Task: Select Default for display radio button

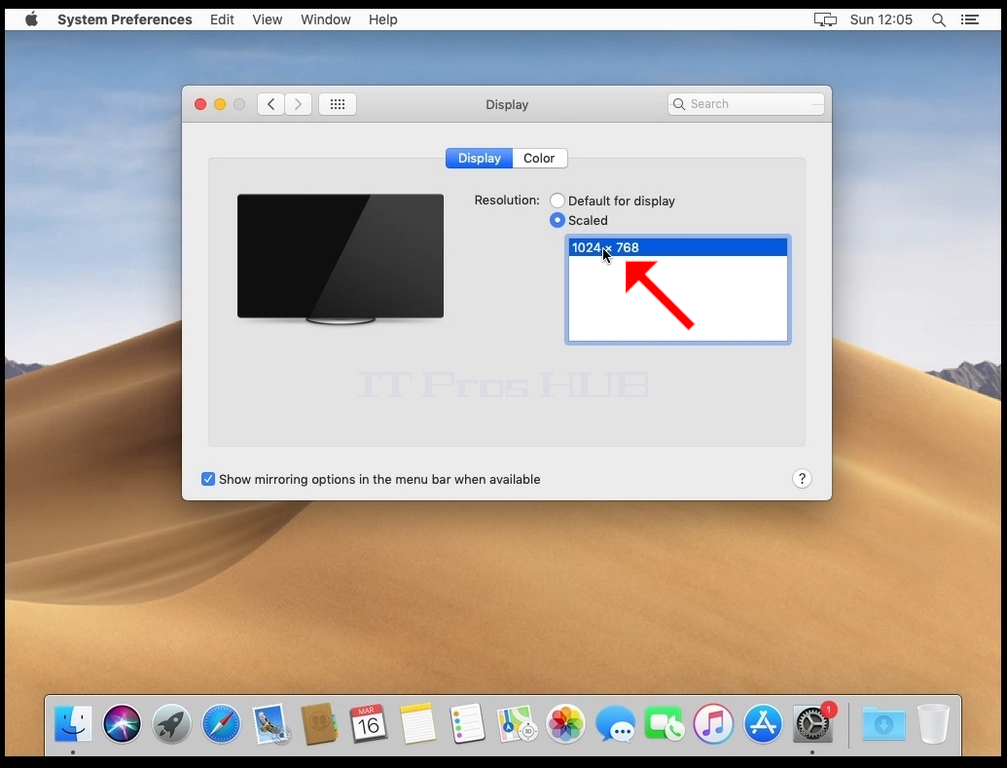Action: click(x=557, y=200)
